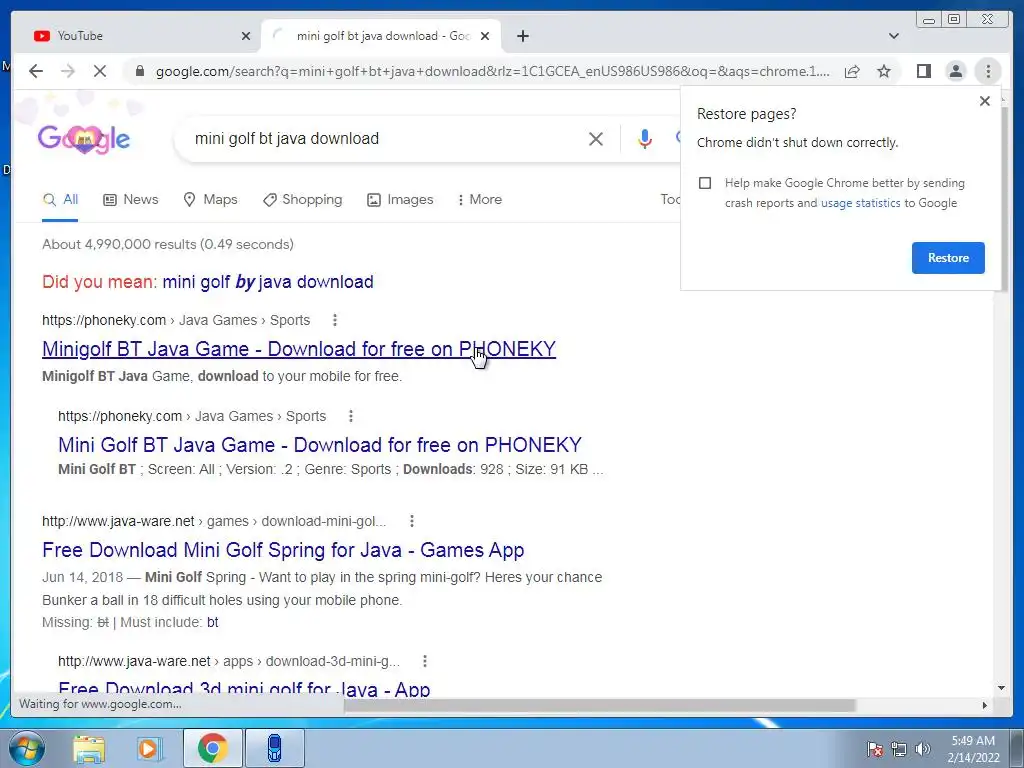Start voice search with microphone icon
The height and width of the screenshot is (768, 1024).
645,138
